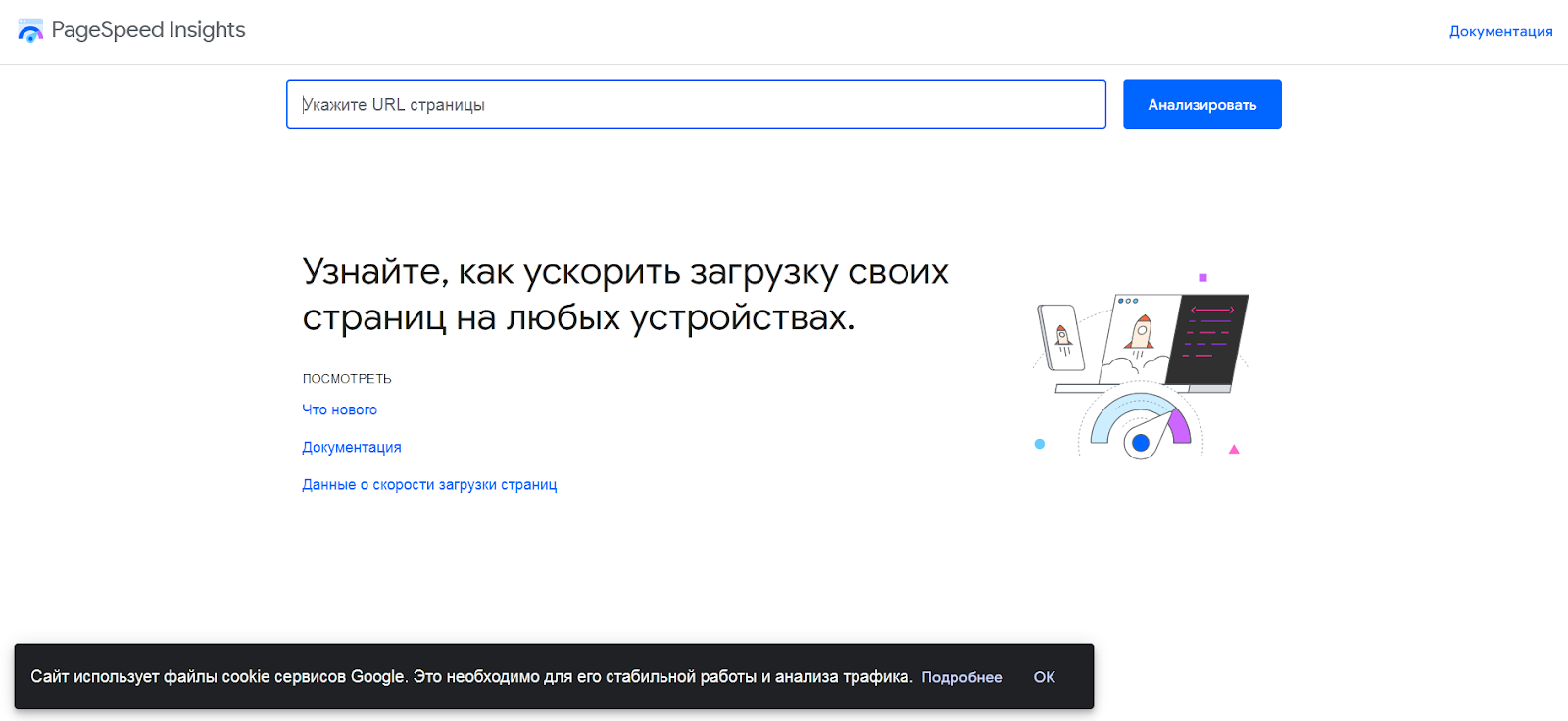1568x721 pixels.
Task: Click the rocket in the browser window illustration
Action: coord(1139,333)
